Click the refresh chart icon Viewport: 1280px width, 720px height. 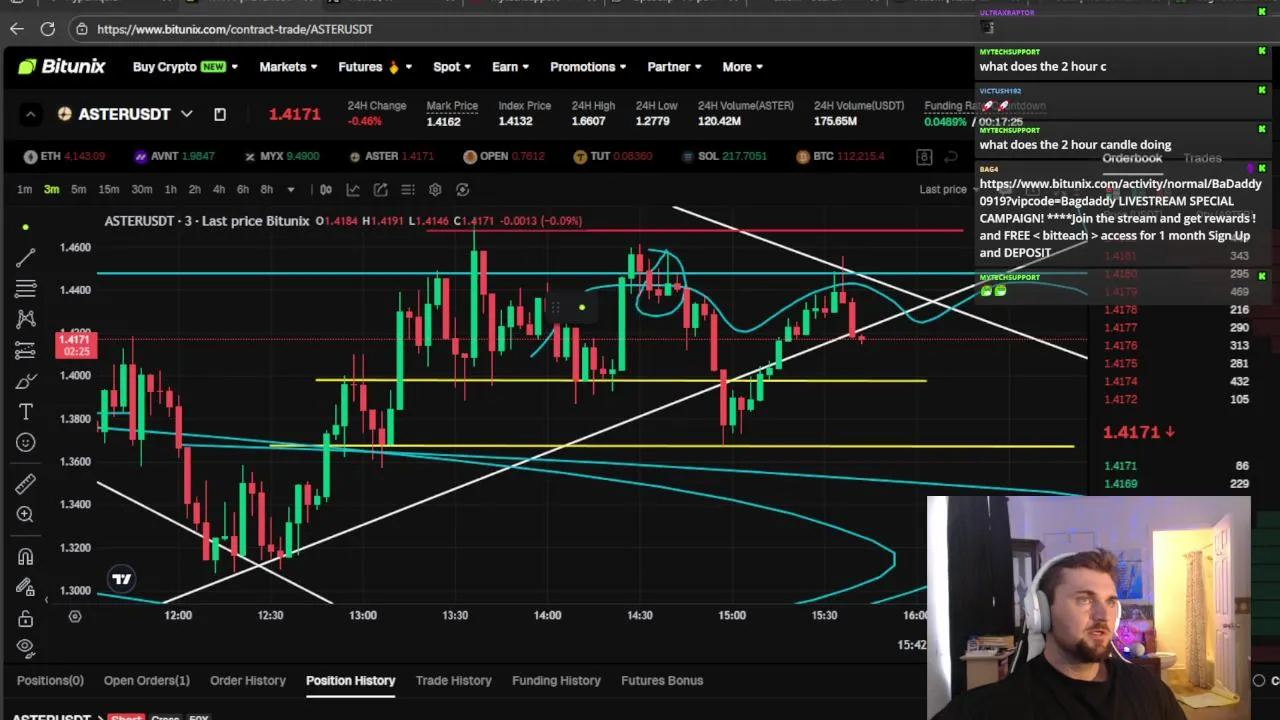tap(462, 189)
